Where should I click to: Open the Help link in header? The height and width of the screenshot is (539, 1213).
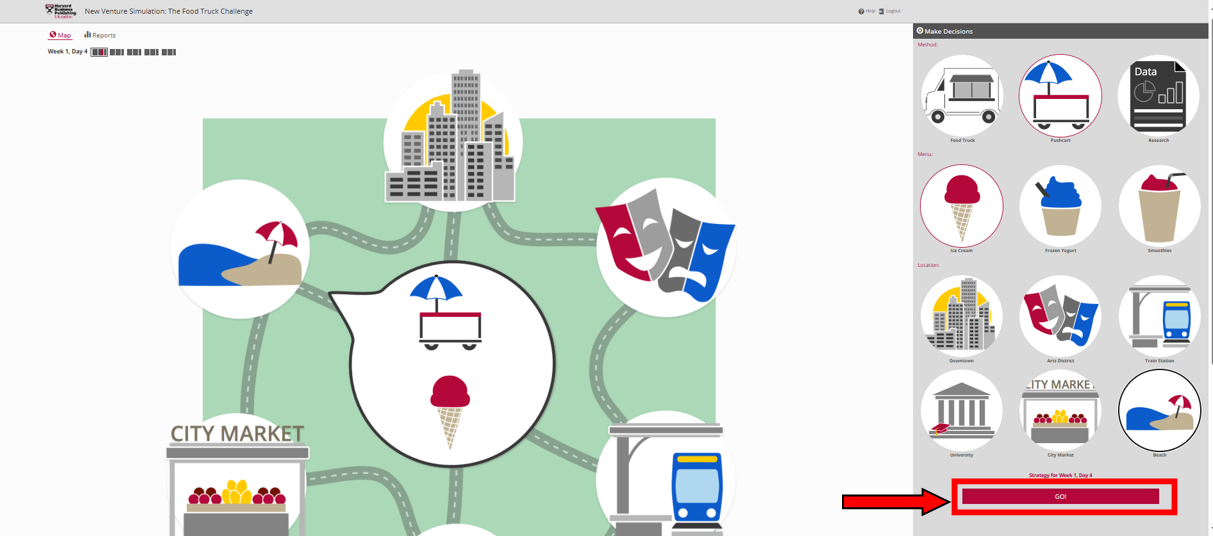click(x=866, y=11)
